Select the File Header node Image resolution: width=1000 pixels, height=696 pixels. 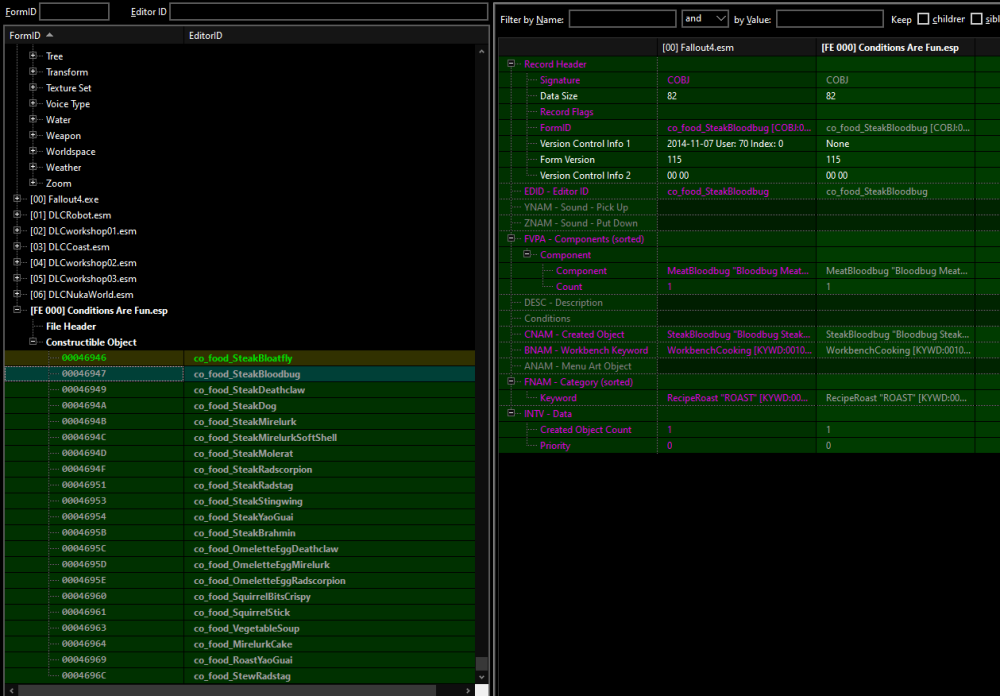71,326
